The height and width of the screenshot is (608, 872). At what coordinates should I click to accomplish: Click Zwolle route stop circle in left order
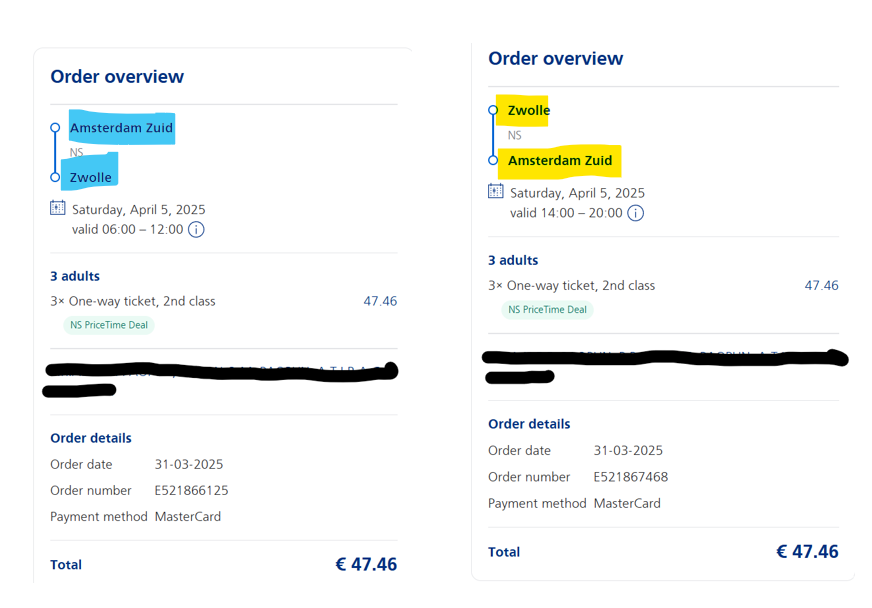click(55, 177)
